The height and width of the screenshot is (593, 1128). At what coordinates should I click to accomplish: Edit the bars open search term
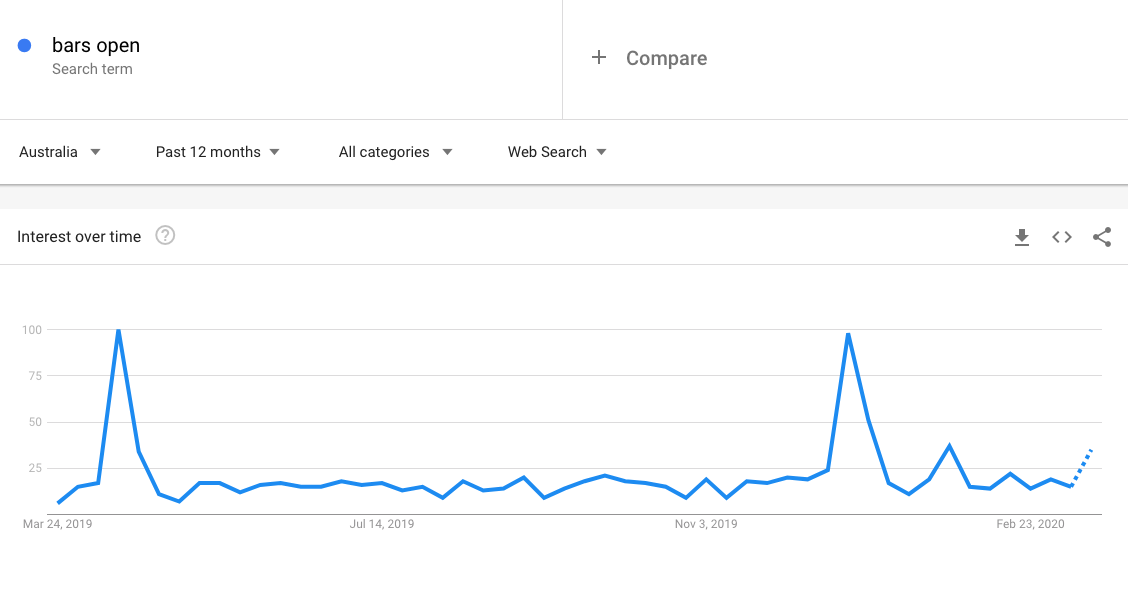(x=96, y=45)
